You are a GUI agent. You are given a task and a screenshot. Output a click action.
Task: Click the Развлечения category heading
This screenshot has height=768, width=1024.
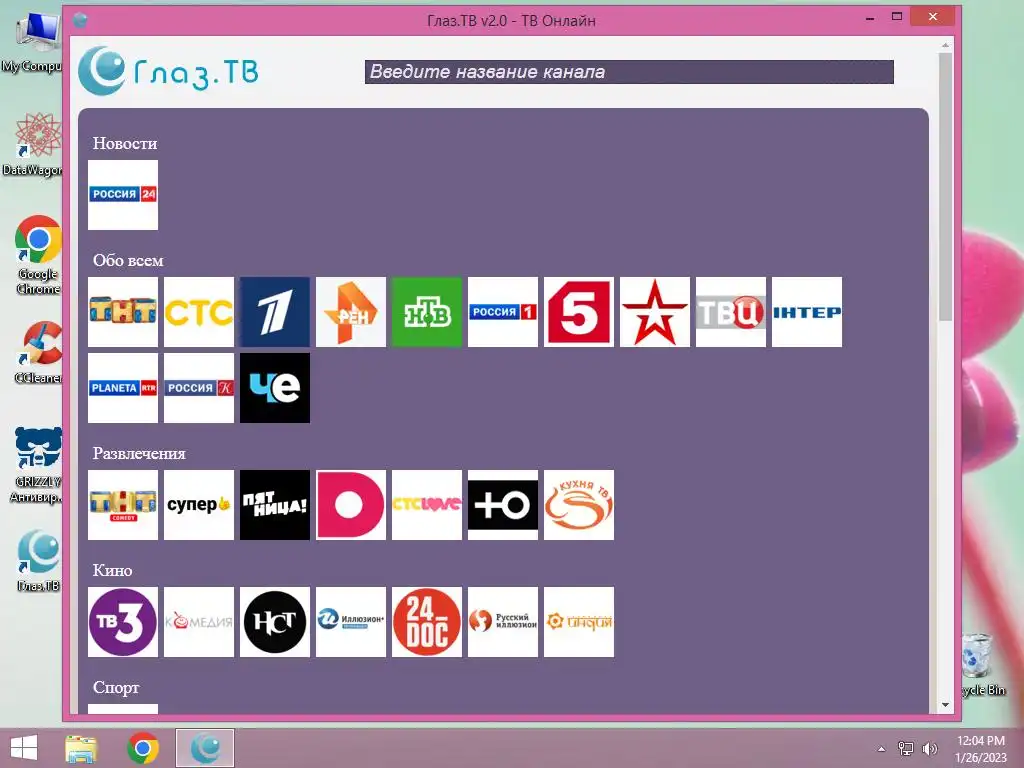139,453
